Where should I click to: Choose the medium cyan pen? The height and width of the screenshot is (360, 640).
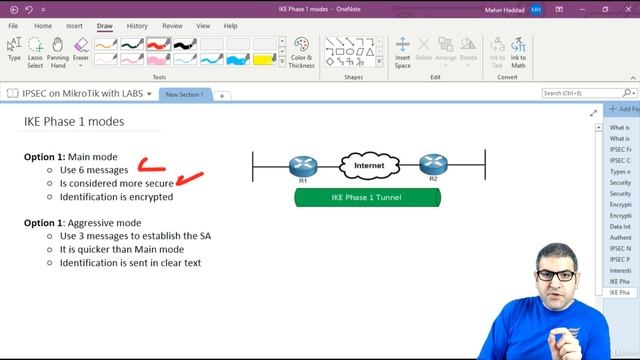pos(211,60)
